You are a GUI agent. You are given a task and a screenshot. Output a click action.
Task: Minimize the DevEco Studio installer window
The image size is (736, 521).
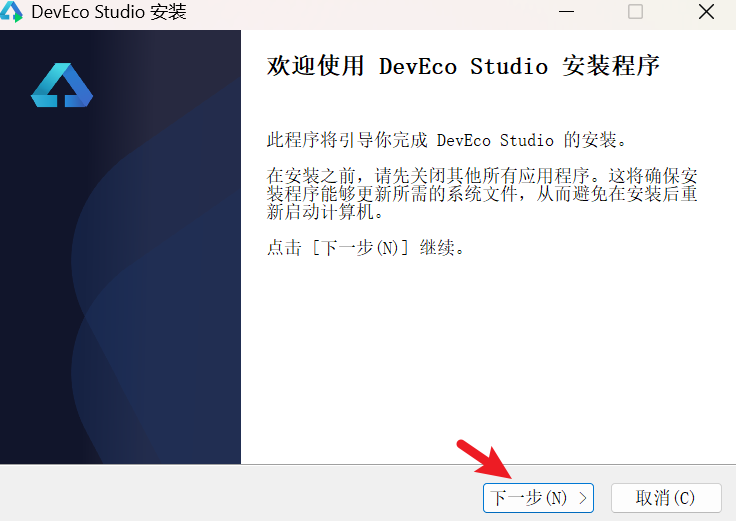click(x=567, y=12)
